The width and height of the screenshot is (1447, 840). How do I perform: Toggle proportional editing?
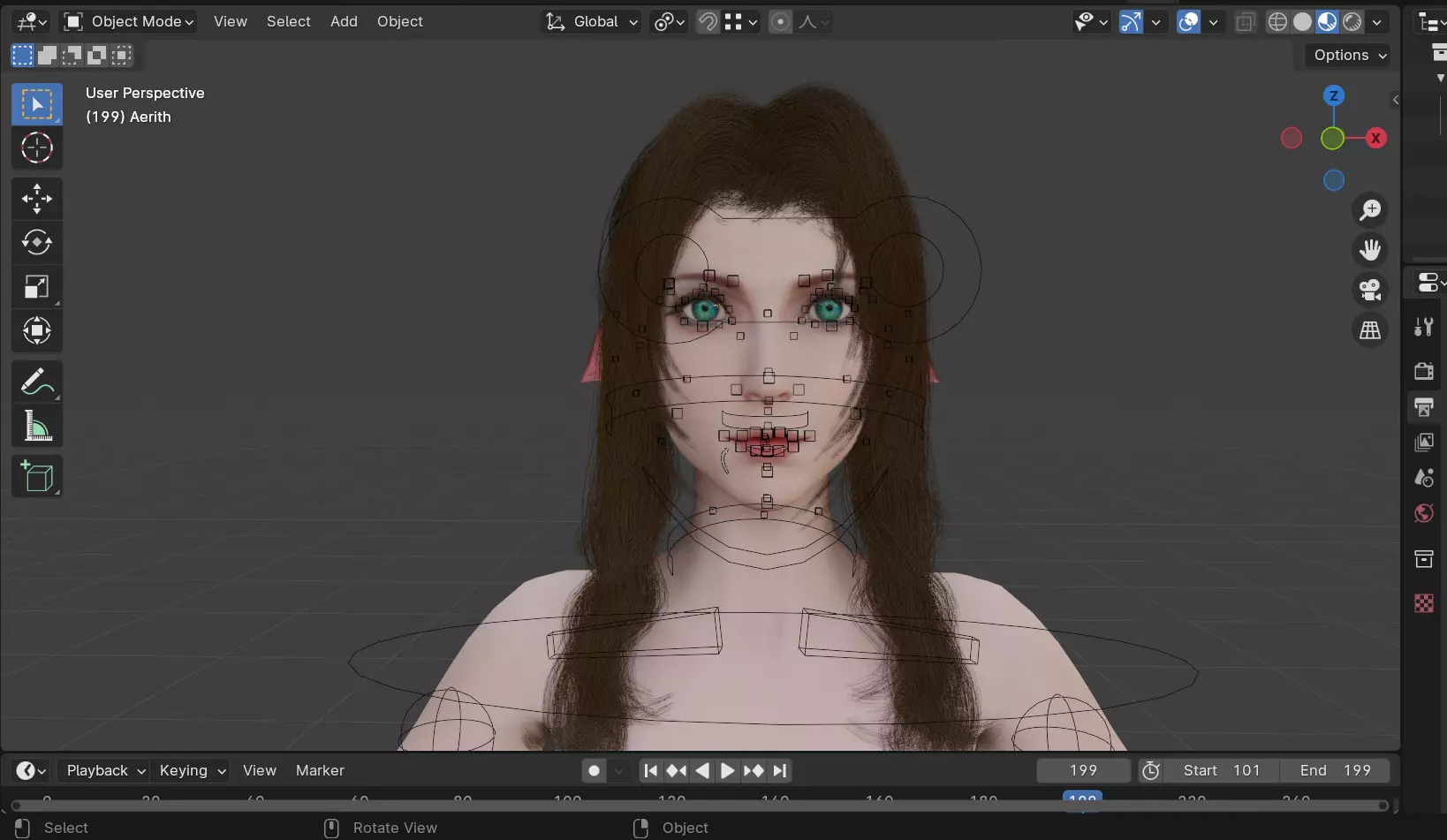pos(780,22)
